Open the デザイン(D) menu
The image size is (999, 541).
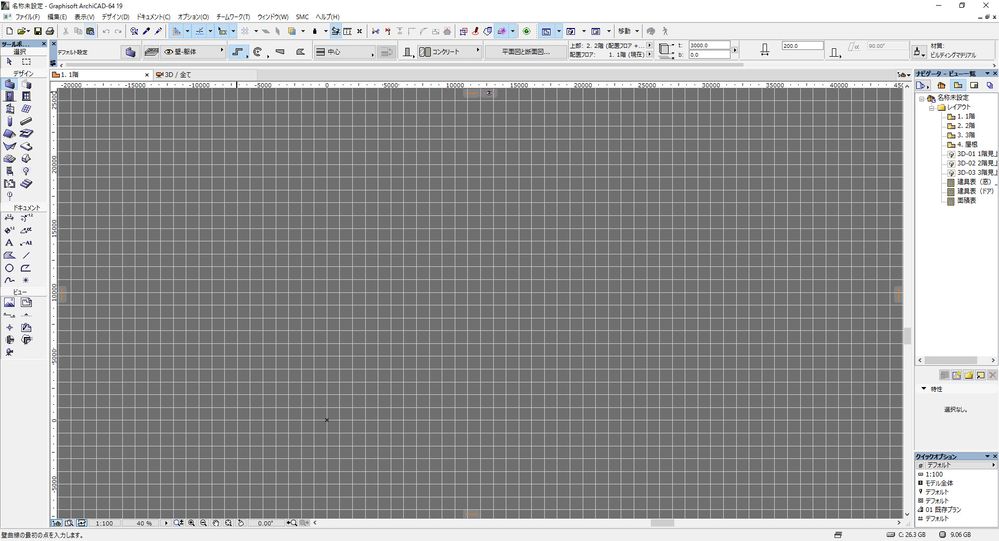[x=115, y=17]
